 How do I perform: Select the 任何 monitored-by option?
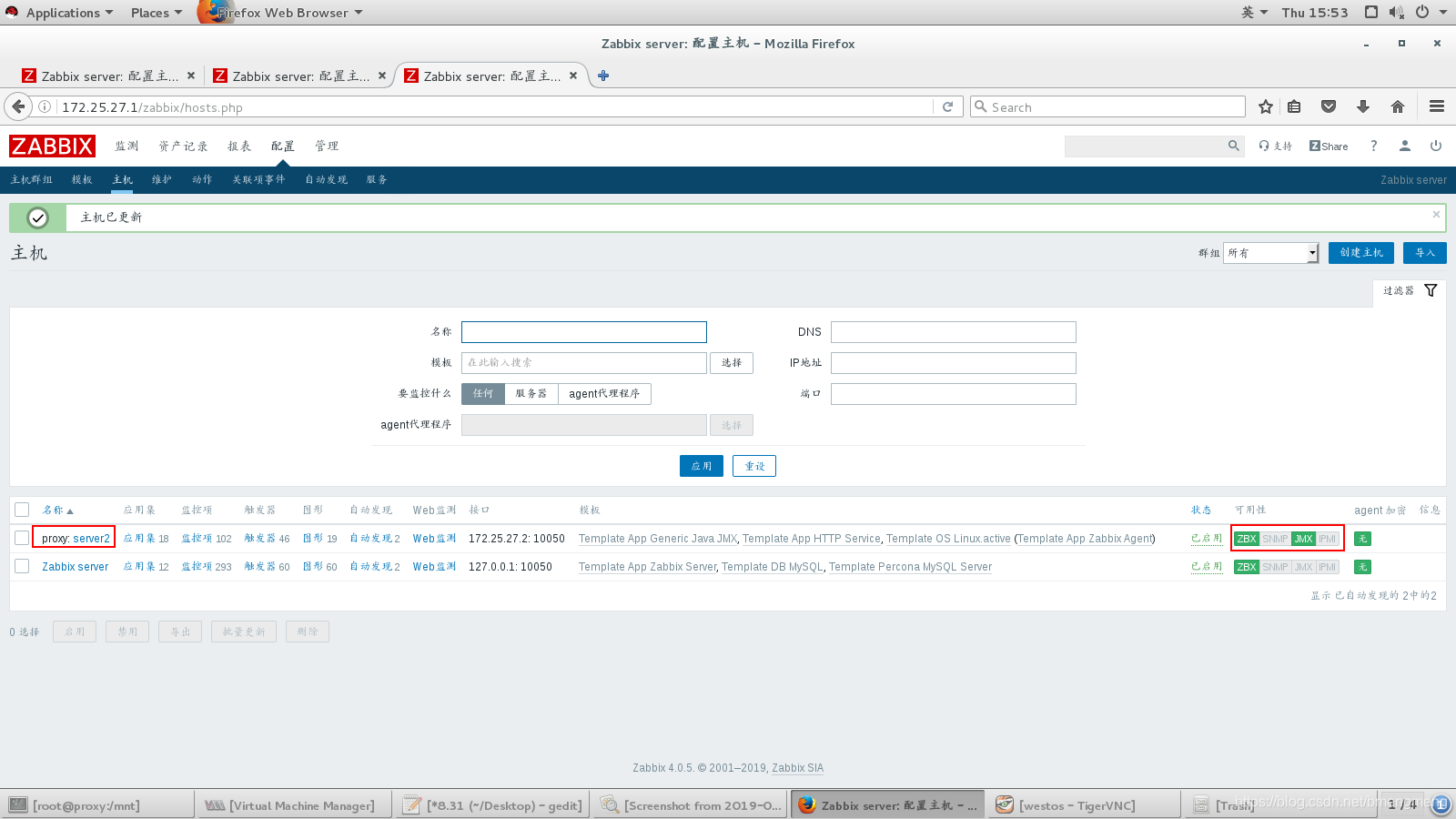483,393
